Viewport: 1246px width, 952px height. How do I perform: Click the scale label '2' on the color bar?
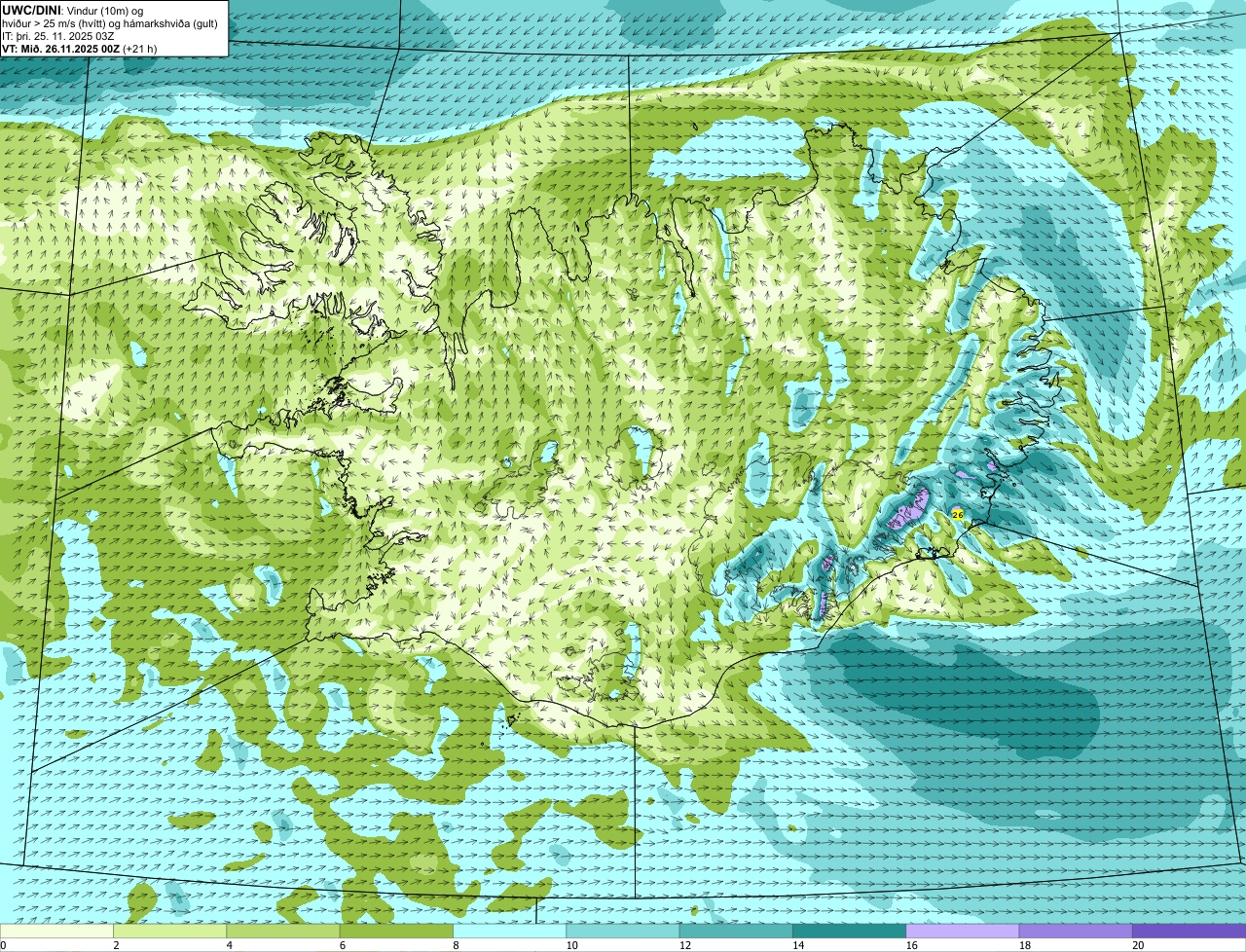point(116,945)
